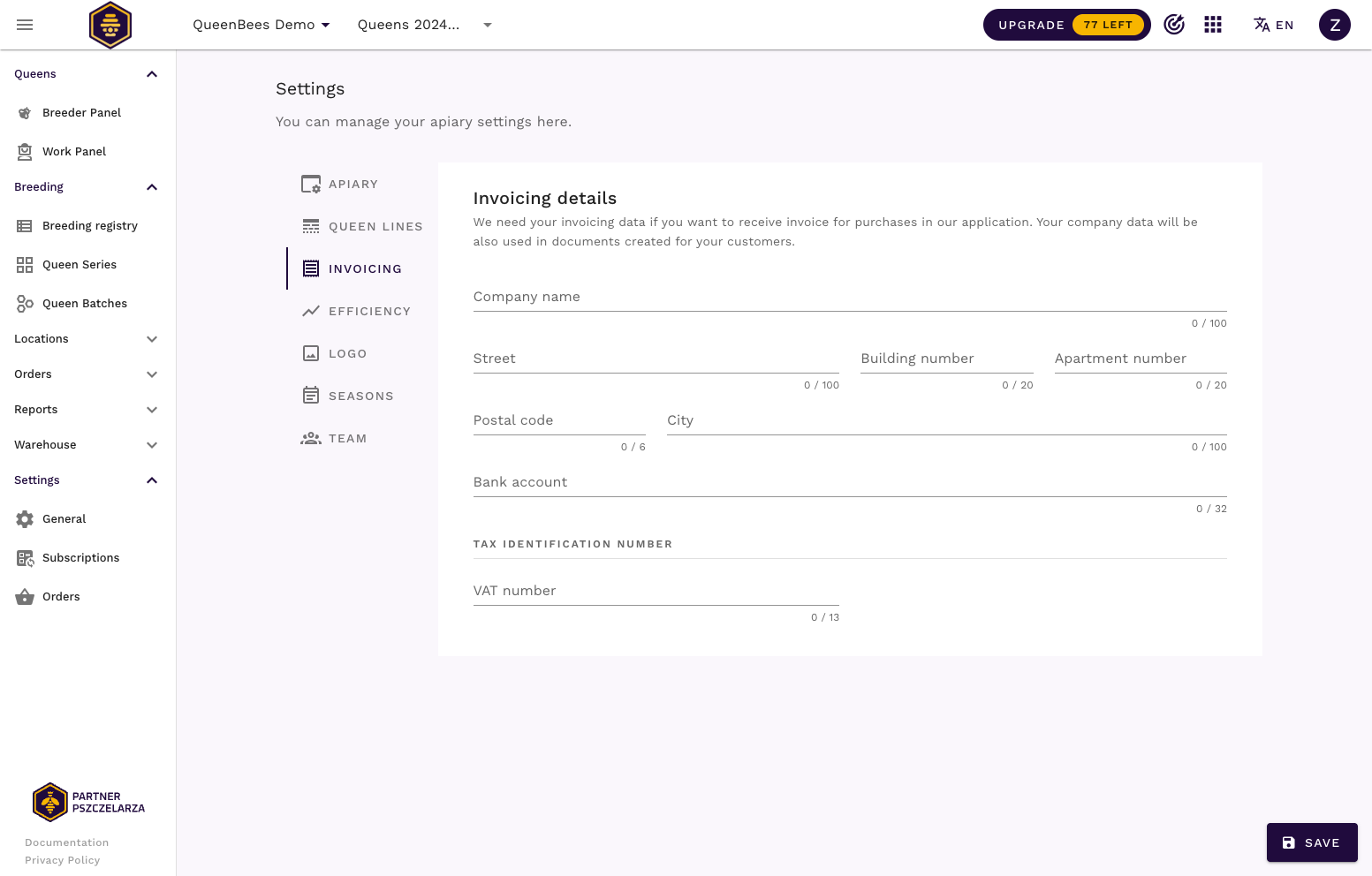Screen dimensions: 1372x876
Task: Switch to the Efficiency settings tab
Action: pos(368,312)
